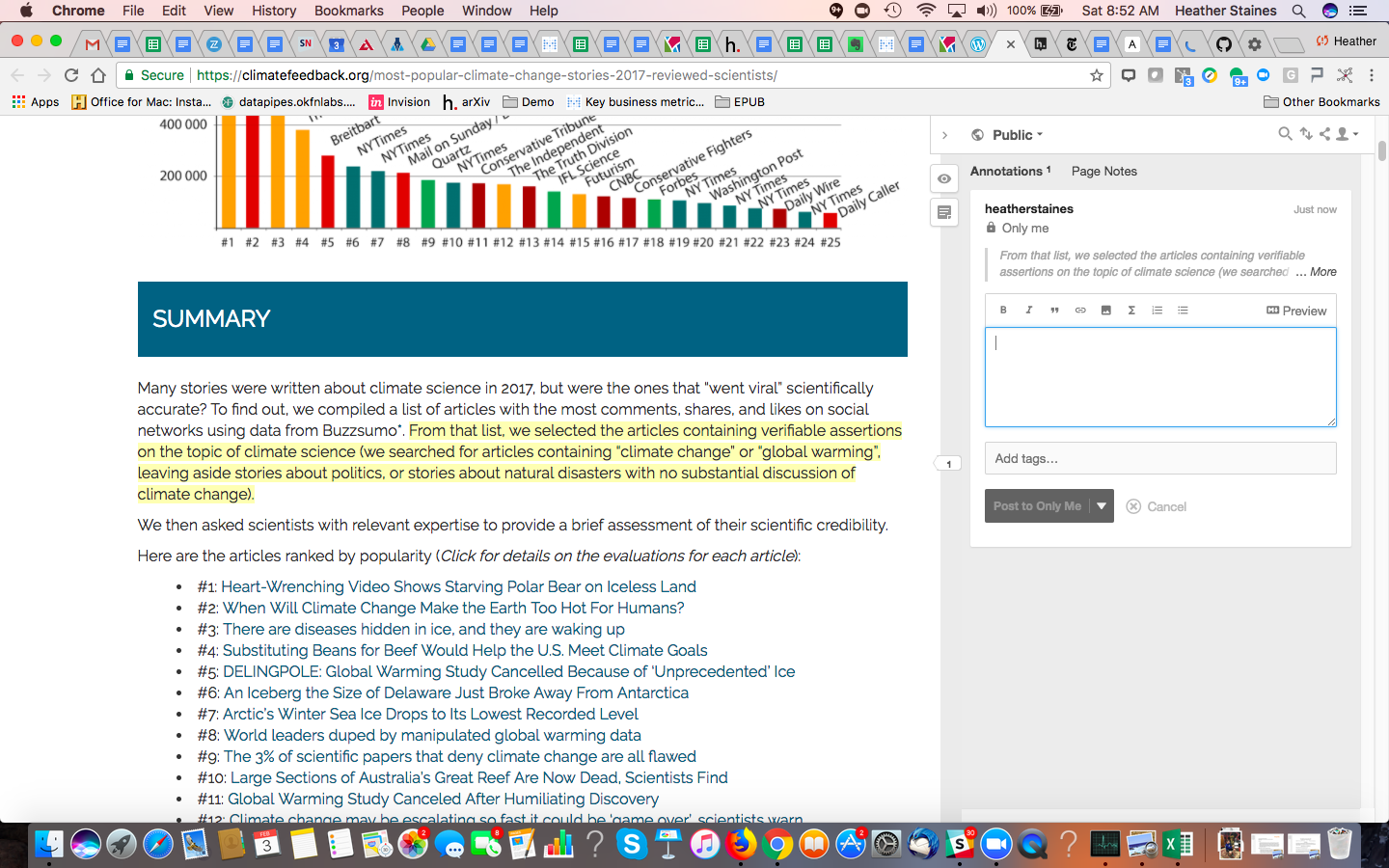Open Finder from the Dock
Screen dimensions: 1389x868
(48, 845)
